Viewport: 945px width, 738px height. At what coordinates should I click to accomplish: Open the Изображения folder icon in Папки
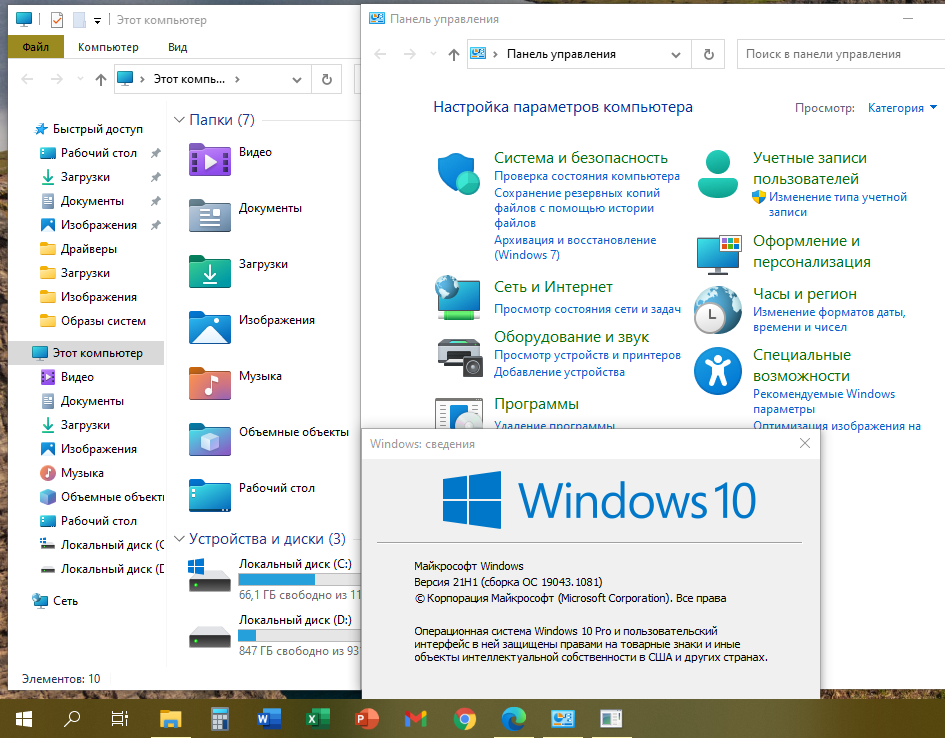[209, 327]
